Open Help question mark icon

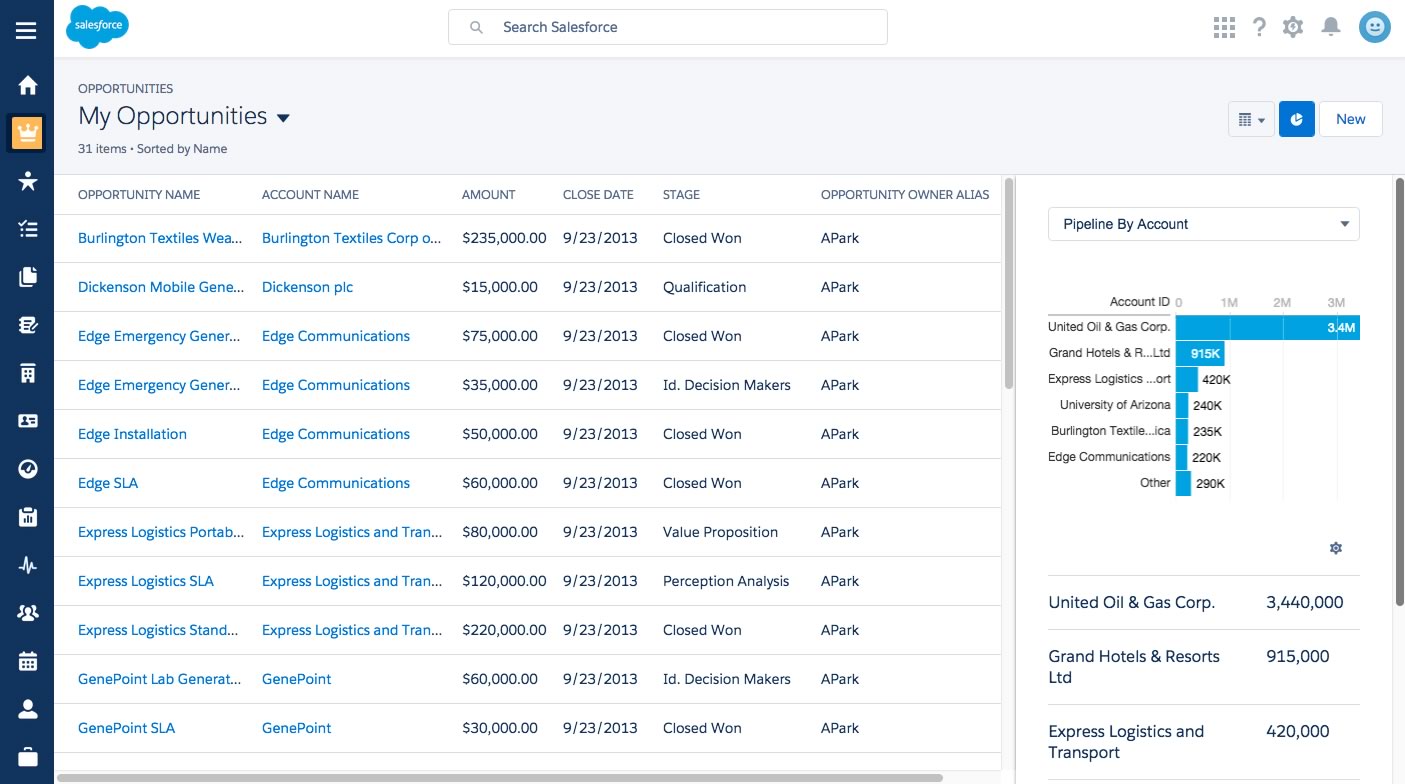coord(1259,27)
